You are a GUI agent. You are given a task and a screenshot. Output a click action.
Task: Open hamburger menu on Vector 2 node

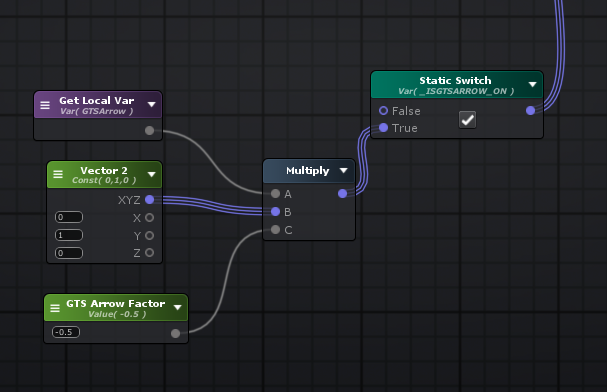click(58, 174)
